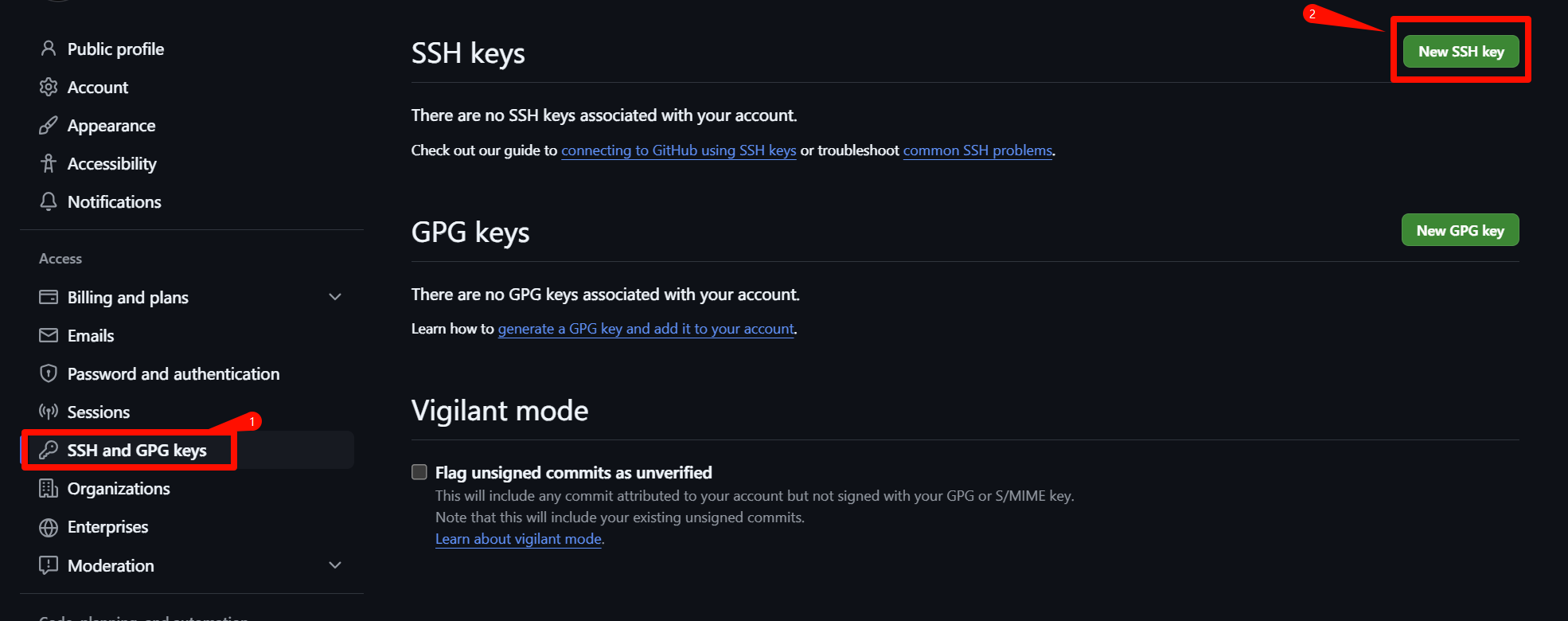Expand the Moderation section chevron
Image resolution: width=1568 pixels, height=621 pixels.
[335, 565]
